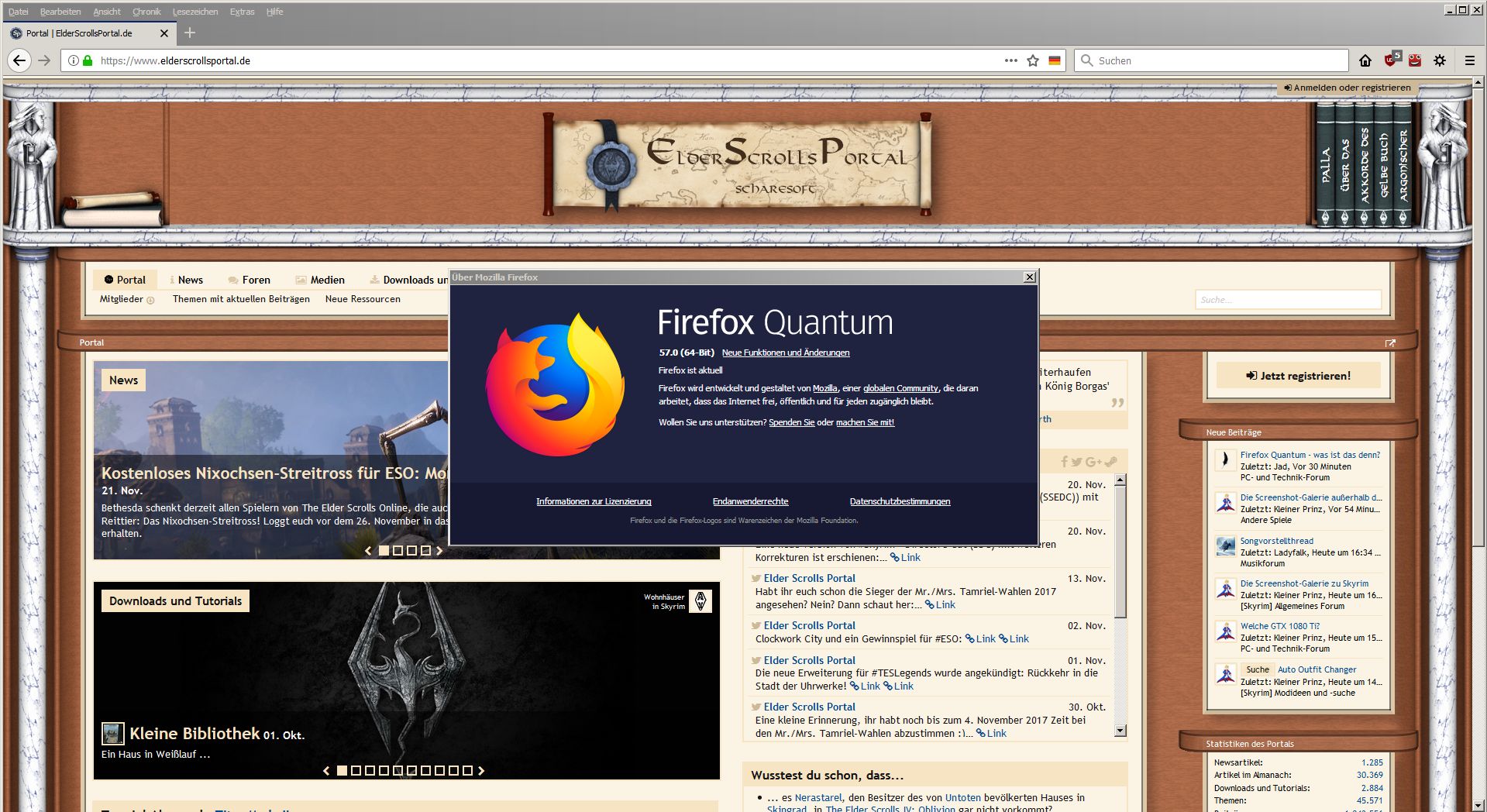Open page actions three-dot menu
The image size is (1487, 812).
point(1010,60)
